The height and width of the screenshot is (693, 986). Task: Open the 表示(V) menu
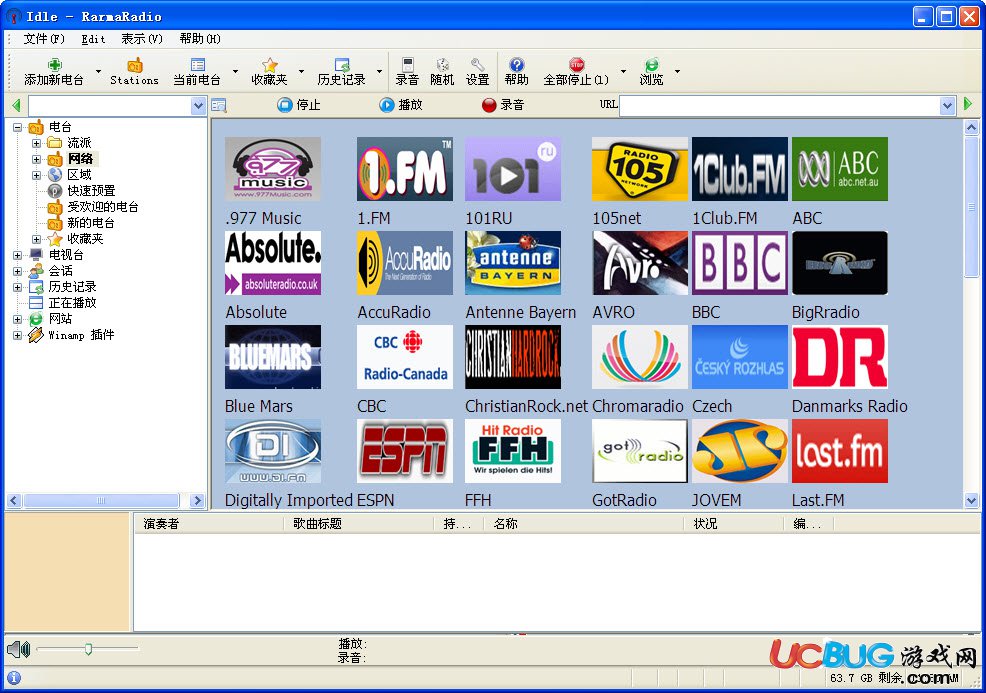coord(141,39)
